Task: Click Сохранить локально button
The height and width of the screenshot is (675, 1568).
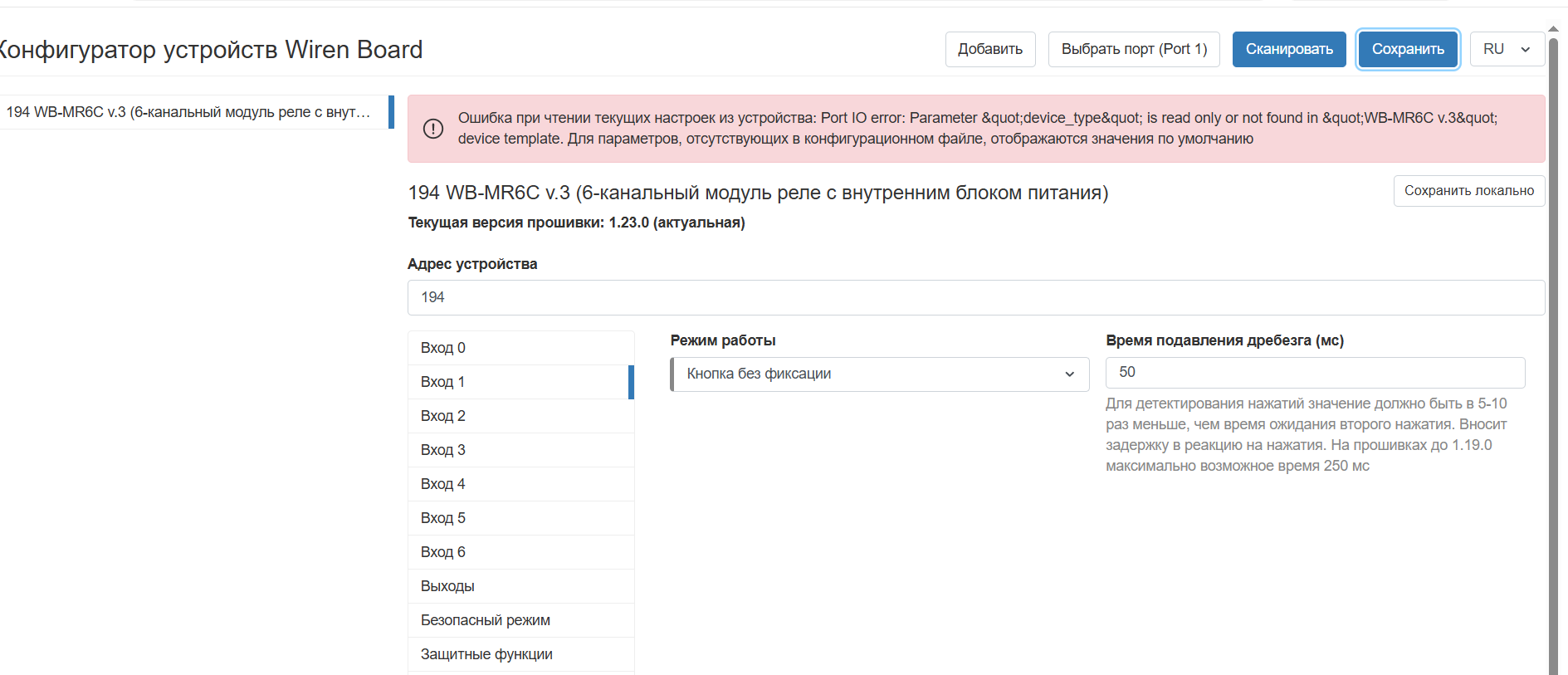Action: [1468, 191]
